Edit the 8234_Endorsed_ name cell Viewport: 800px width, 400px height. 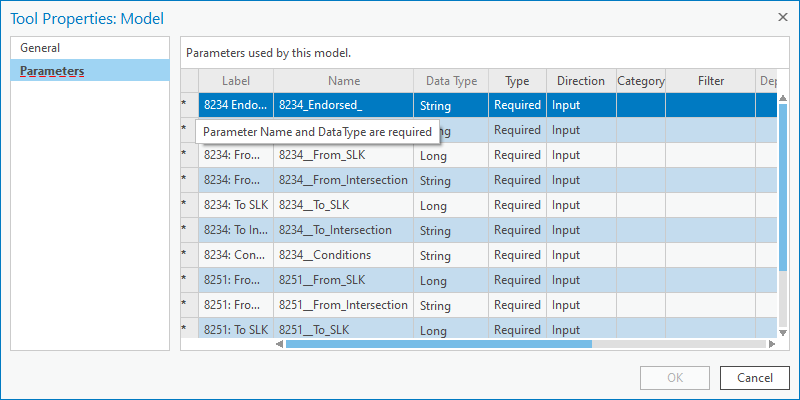[343, 105]
